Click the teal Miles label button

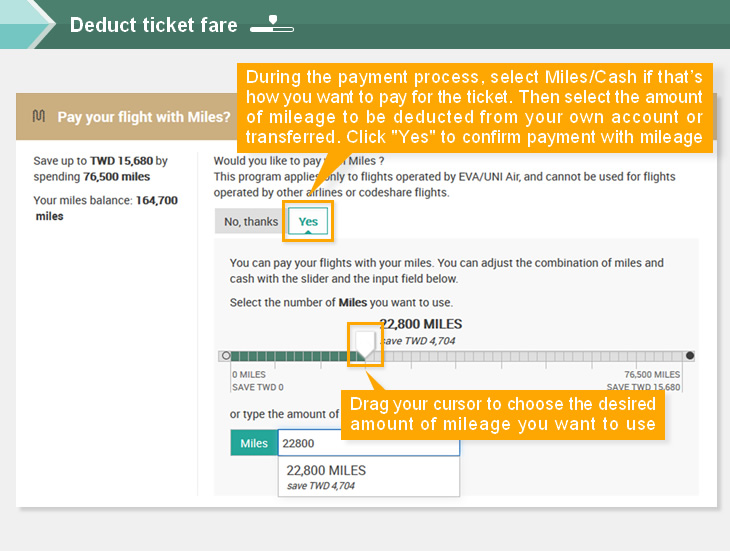tap(254, 443)
